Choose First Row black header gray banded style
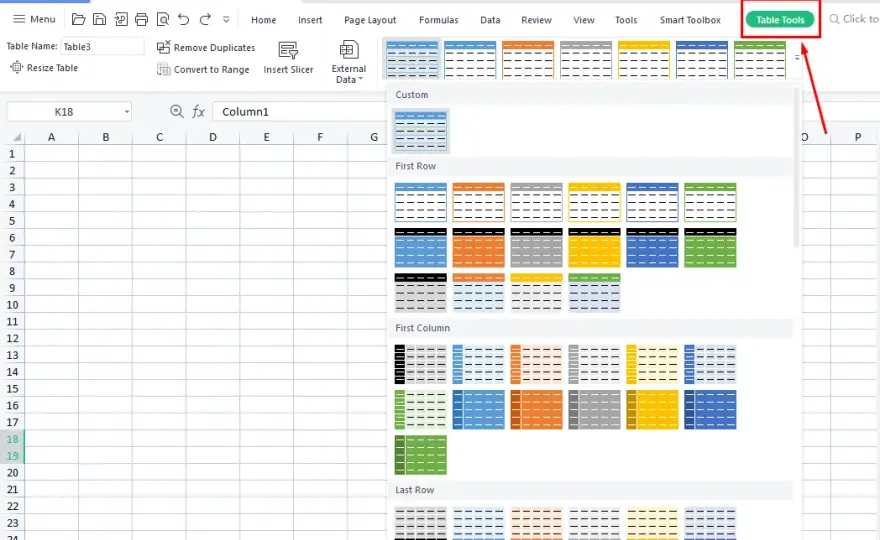This screenshot has height=540, width=880. [x=421, y=292]
